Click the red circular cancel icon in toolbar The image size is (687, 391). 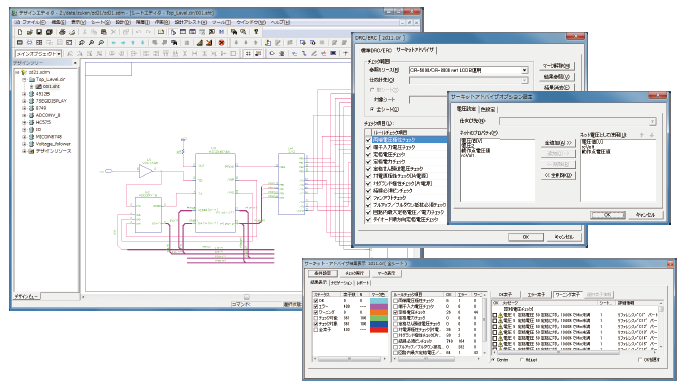[221, 43]
